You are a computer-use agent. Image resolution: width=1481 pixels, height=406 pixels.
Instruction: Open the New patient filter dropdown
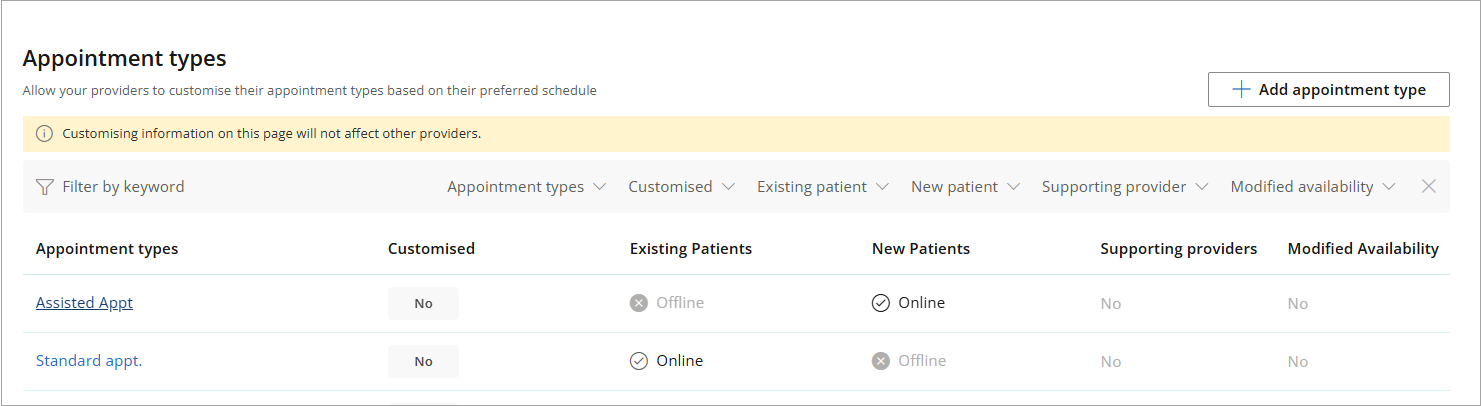point(966,187)
